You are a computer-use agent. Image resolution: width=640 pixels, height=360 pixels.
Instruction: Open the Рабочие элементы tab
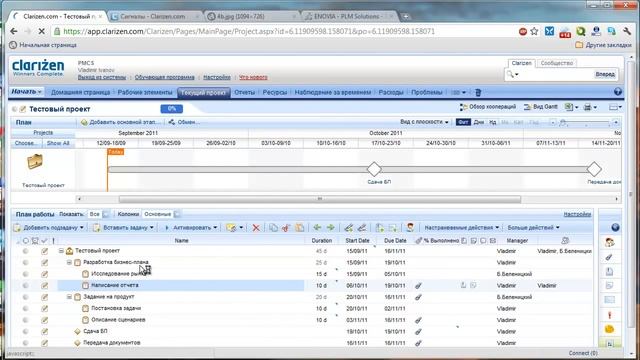pyautogui.click(x=145, y=93)
